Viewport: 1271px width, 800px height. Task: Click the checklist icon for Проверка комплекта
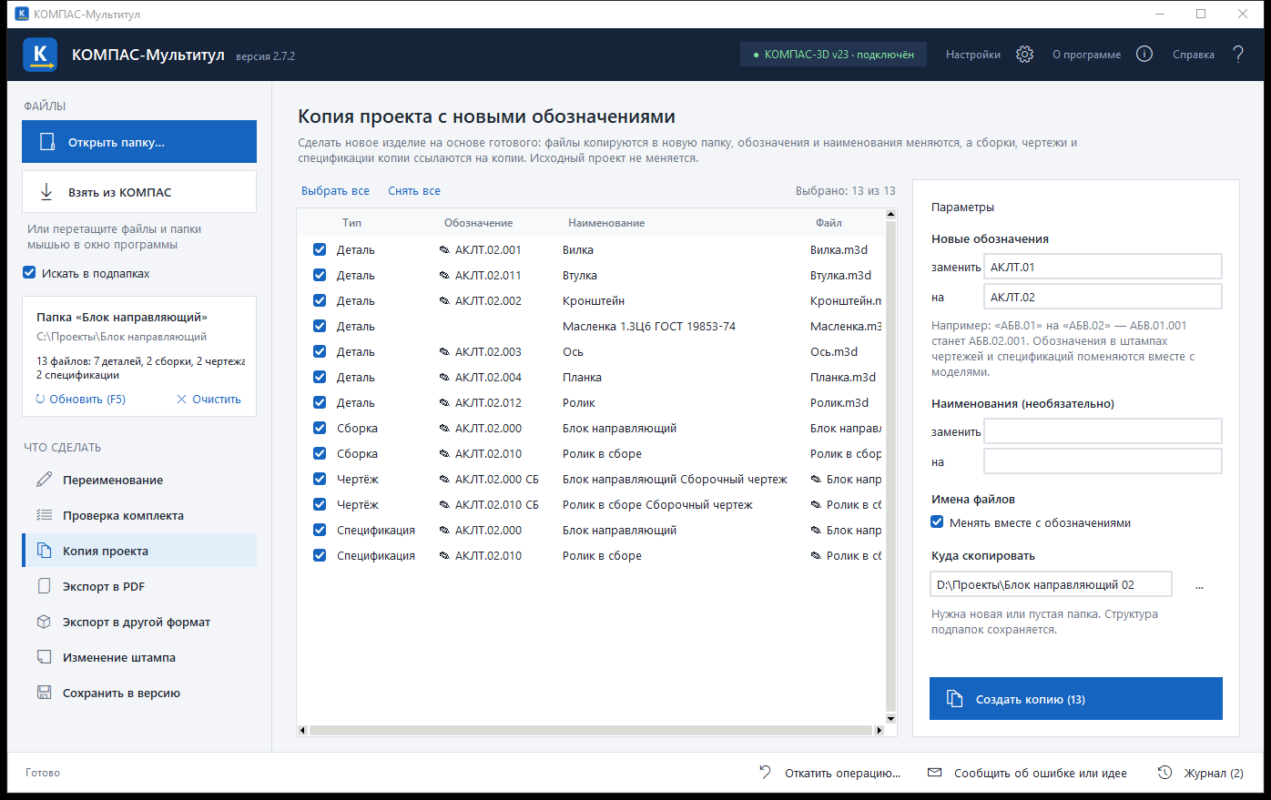pos(44,515)
